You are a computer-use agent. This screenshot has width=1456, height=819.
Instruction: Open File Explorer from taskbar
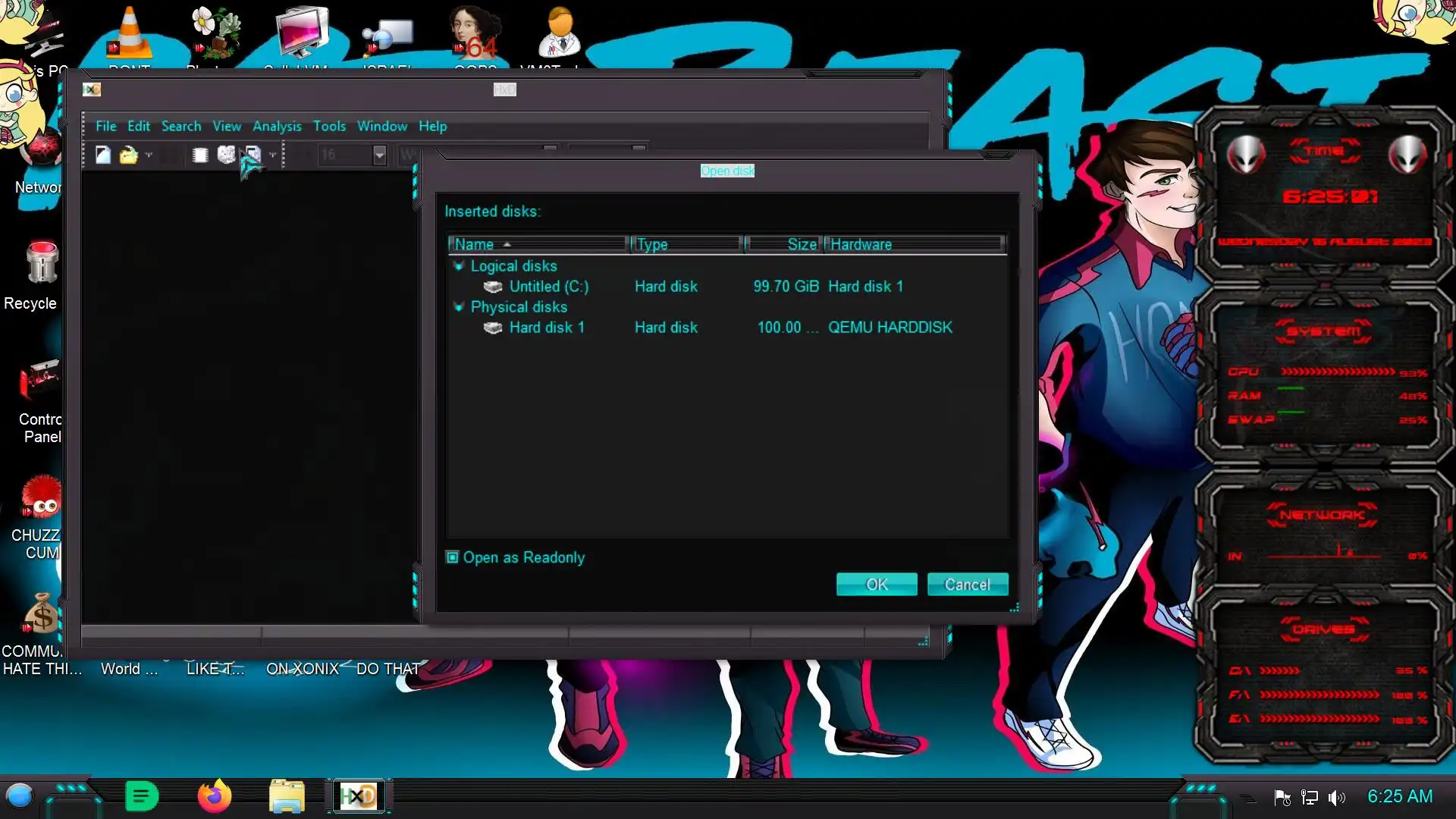click(287, 796)
